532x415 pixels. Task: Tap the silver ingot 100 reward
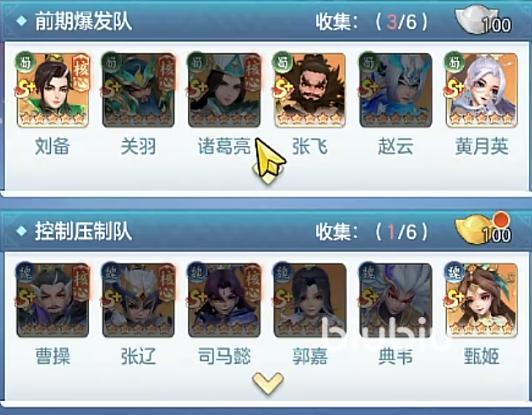tap(483, 21)
